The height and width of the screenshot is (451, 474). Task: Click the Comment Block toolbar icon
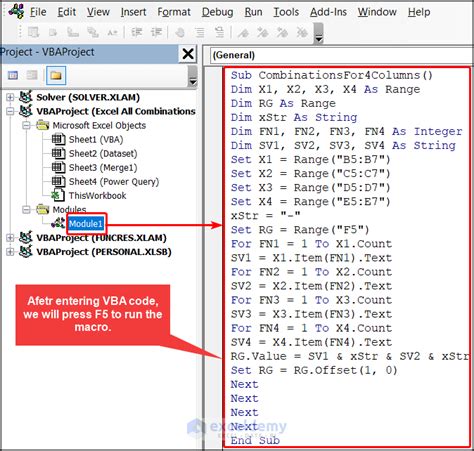point(199,32)
